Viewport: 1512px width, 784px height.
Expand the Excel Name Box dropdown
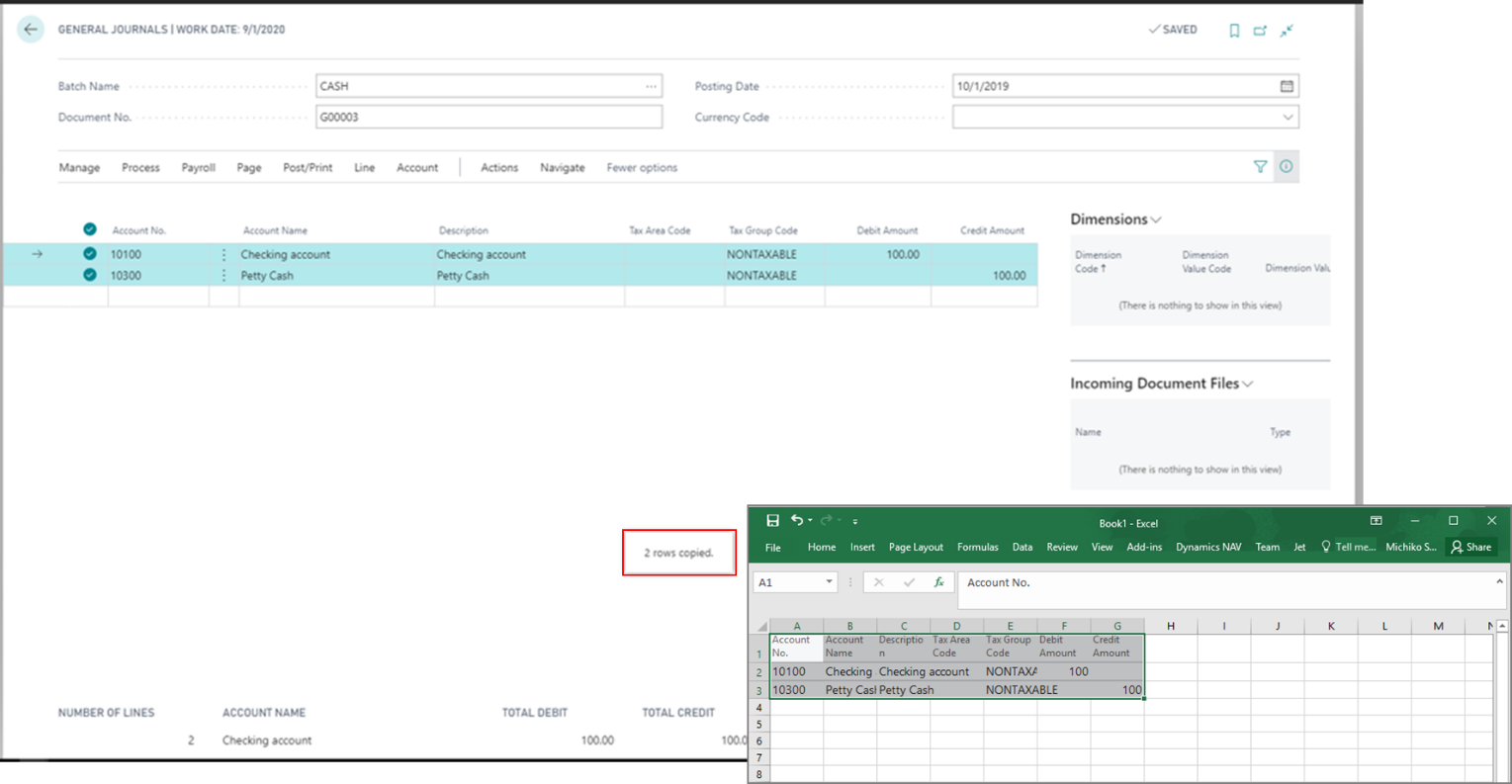pos(829,582)
